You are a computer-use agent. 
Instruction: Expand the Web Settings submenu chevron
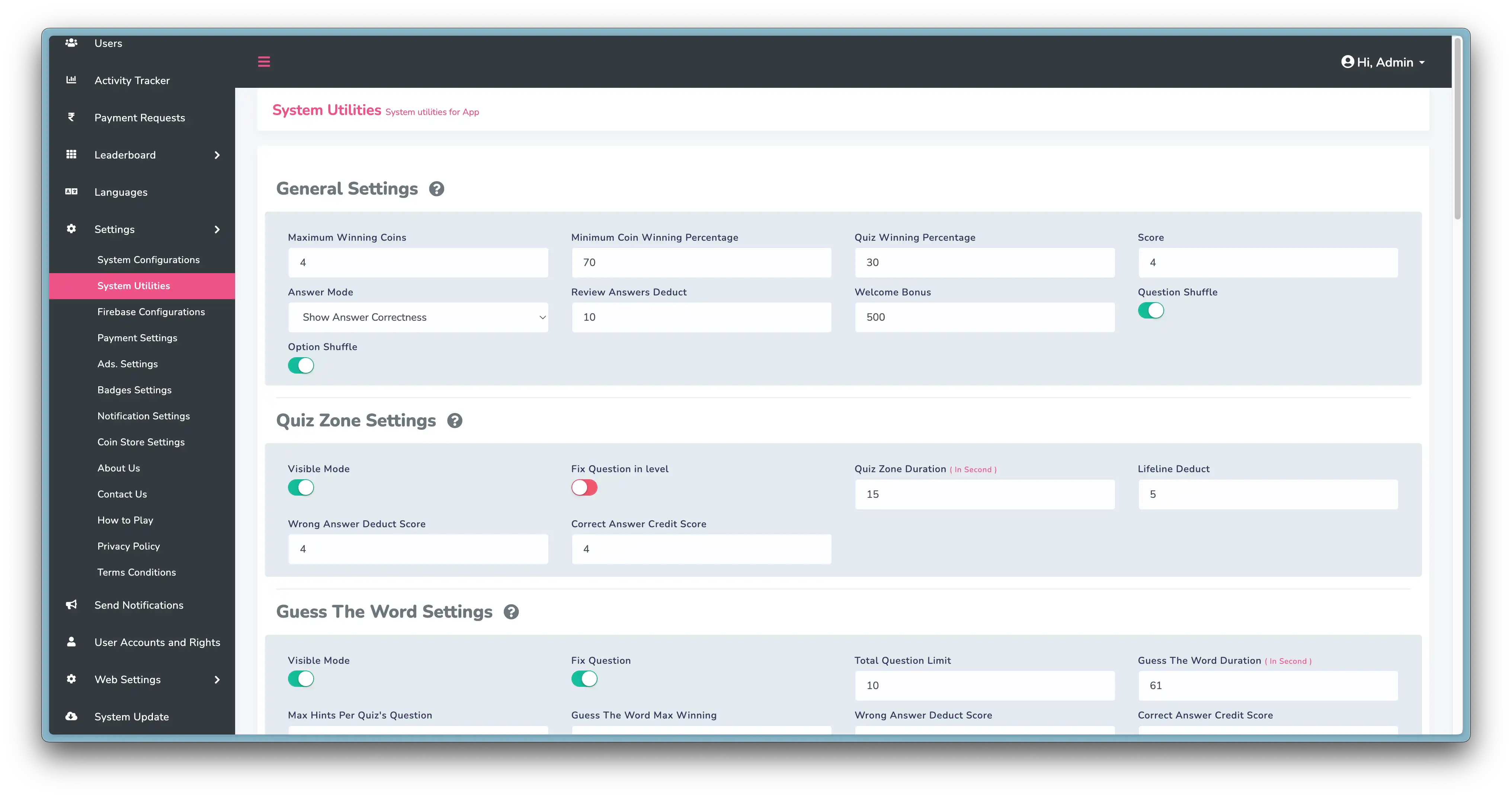click(217, 680)
